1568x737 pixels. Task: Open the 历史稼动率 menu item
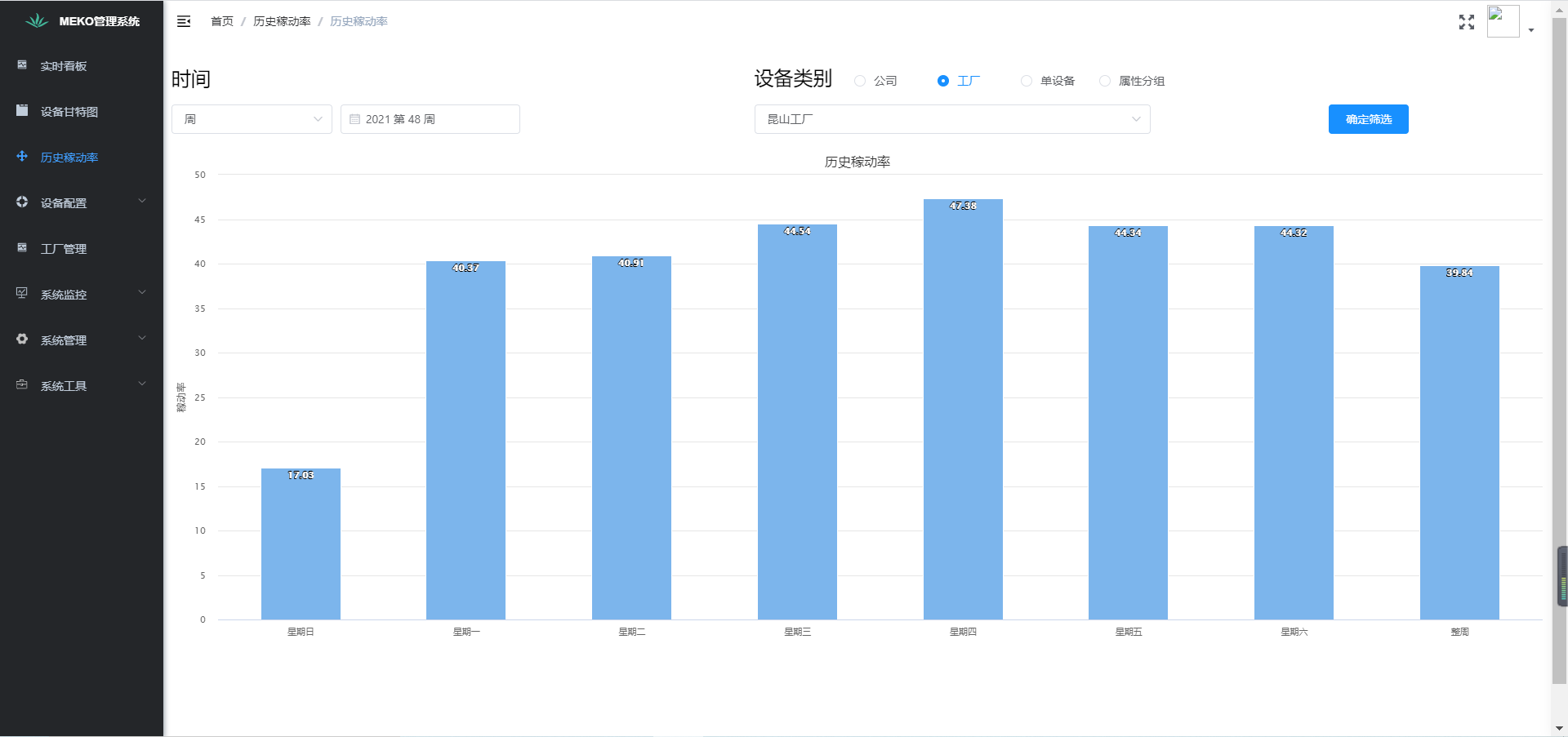[69, 158]
